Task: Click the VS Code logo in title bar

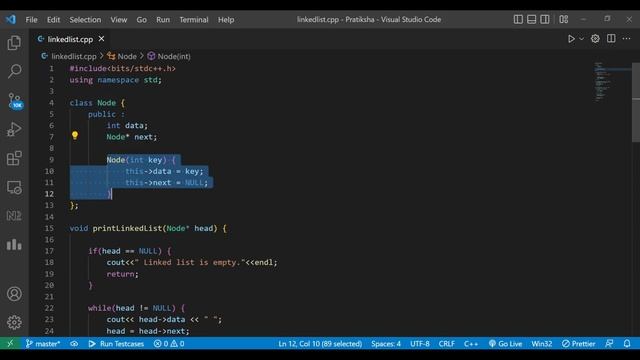Action: 11,19
